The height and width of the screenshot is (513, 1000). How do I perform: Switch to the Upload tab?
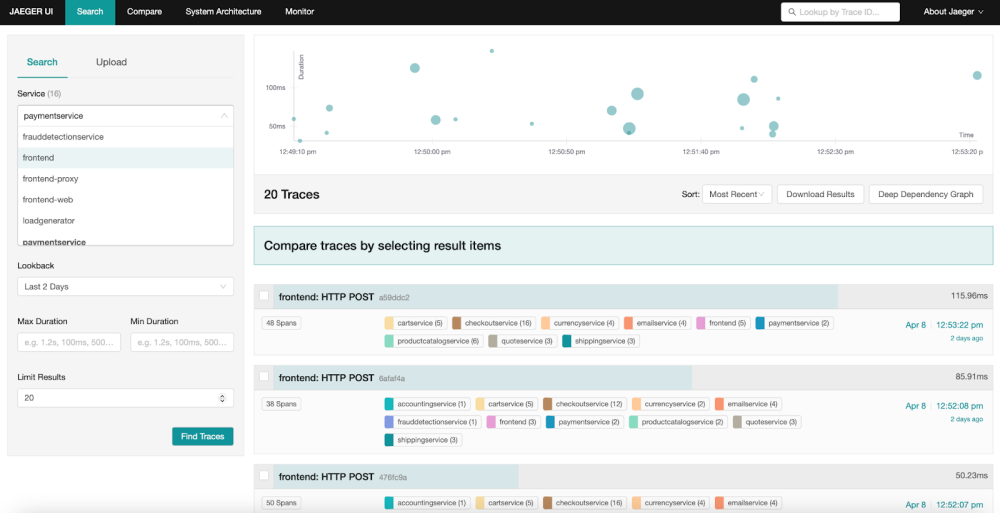(111, 62)
